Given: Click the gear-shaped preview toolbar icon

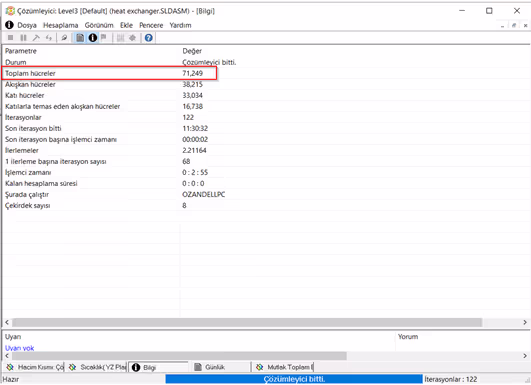Looking at the screenshot, I should (x=132, y=38).
